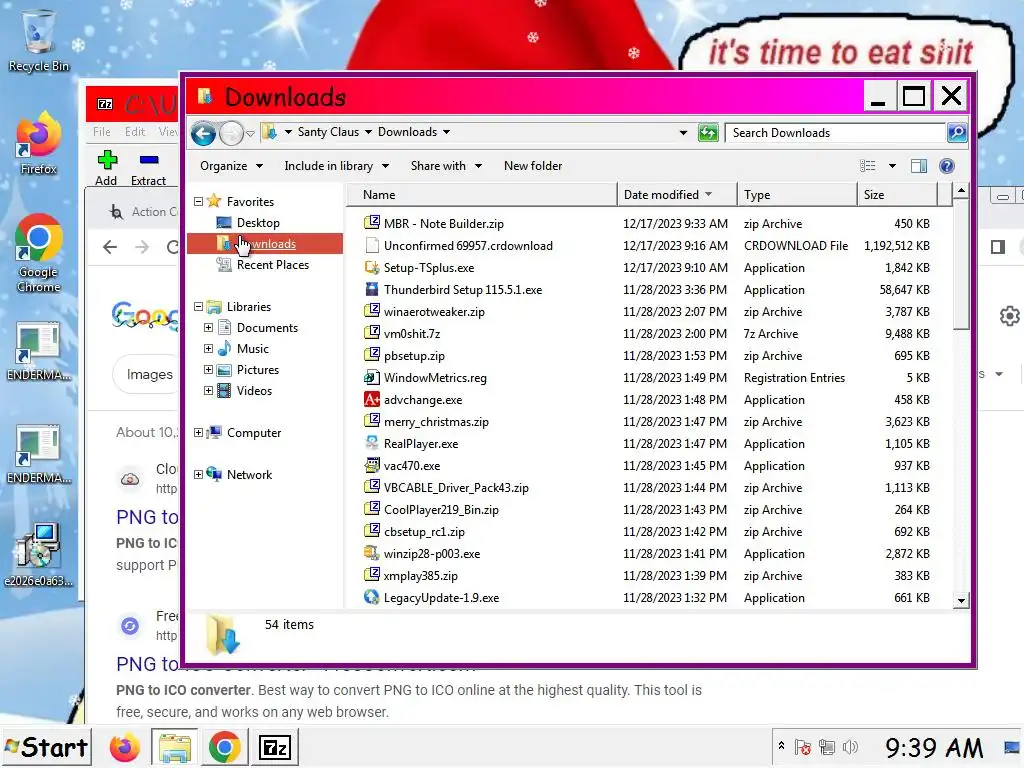This screenshot has height=768, width=1024.
Task: Open Google Chrome desktop shortcut
Action: (38, 253)
